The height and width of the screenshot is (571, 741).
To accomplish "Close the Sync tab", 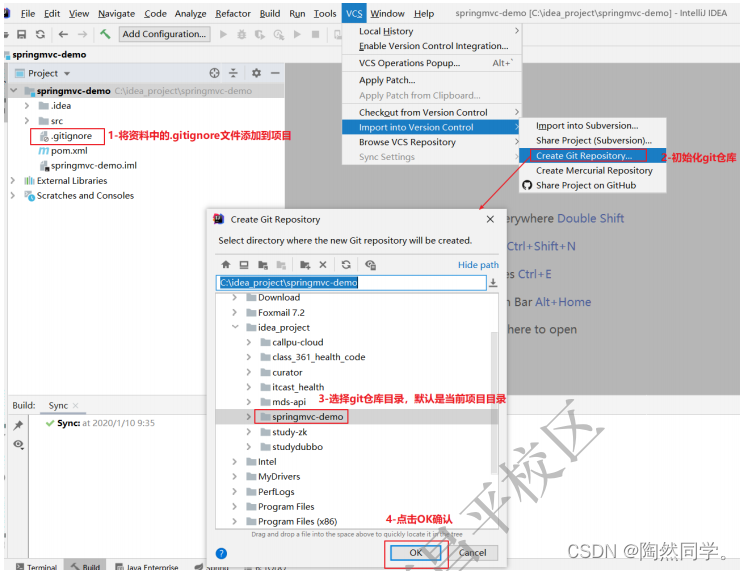I will (76, 406).
